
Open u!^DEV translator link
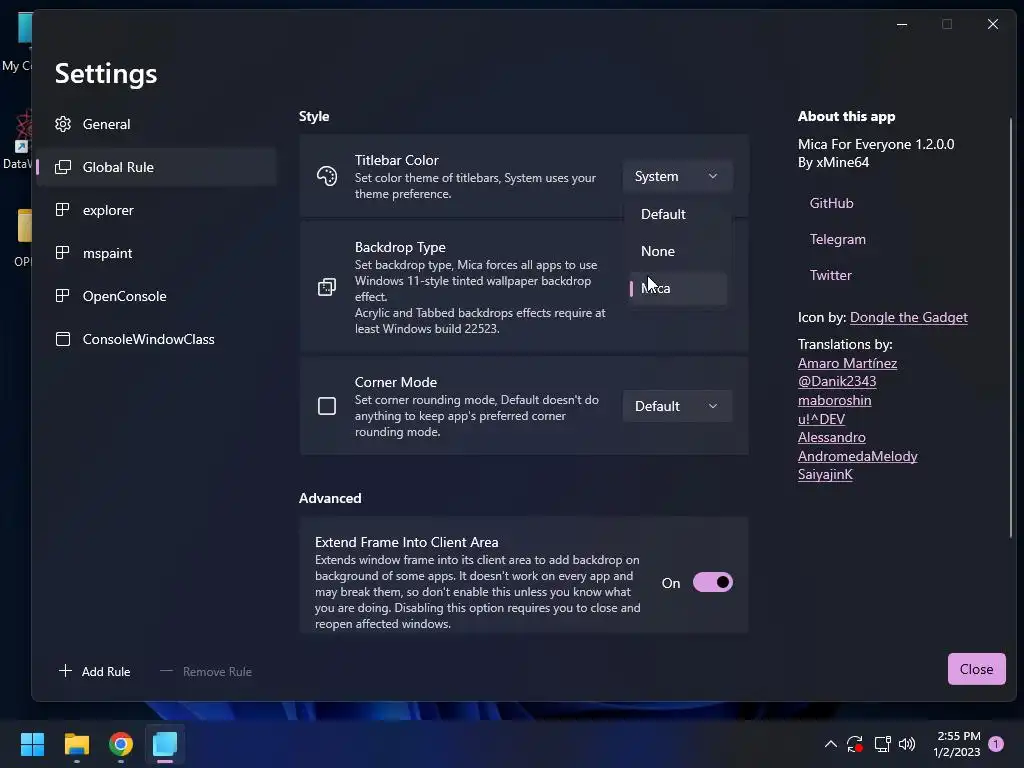tap(821, 419)
